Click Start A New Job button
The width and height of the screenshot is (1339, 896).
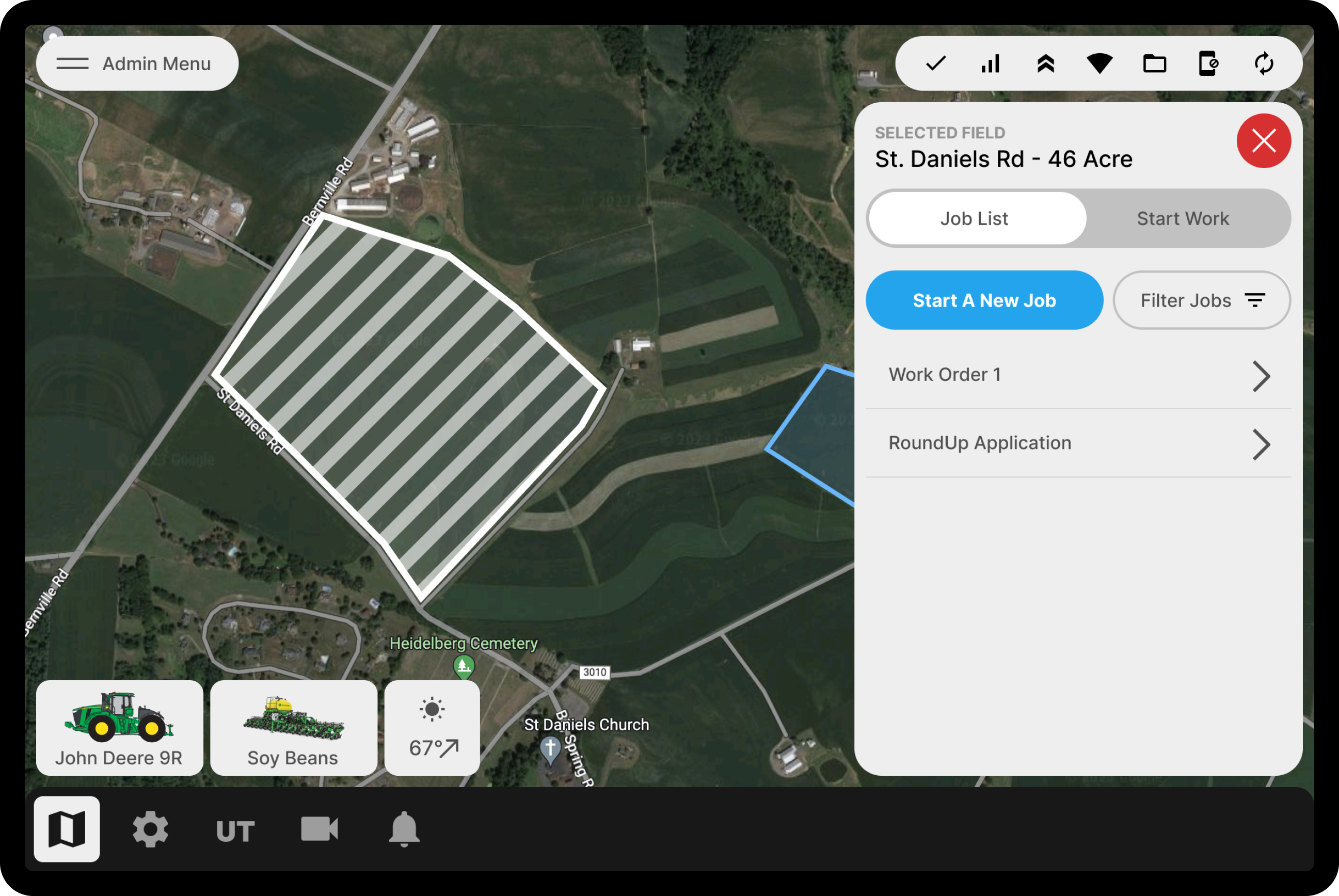click(x=983, y=299)
